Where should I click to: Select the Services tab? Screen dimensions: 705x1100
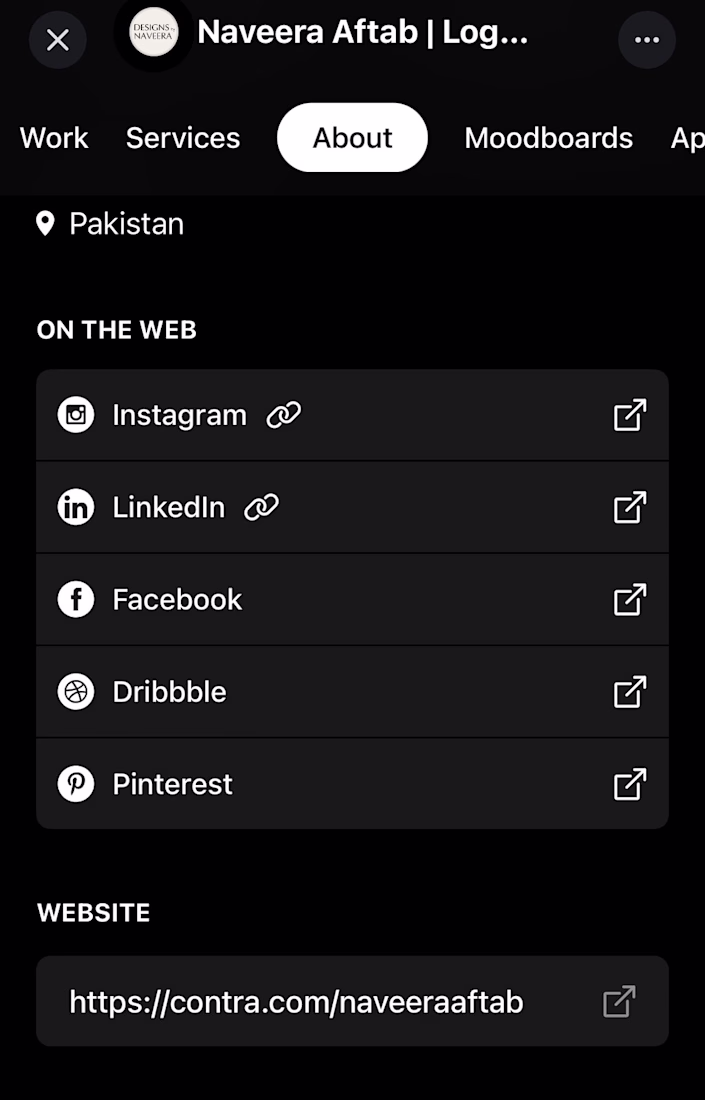tap(183, 138)
